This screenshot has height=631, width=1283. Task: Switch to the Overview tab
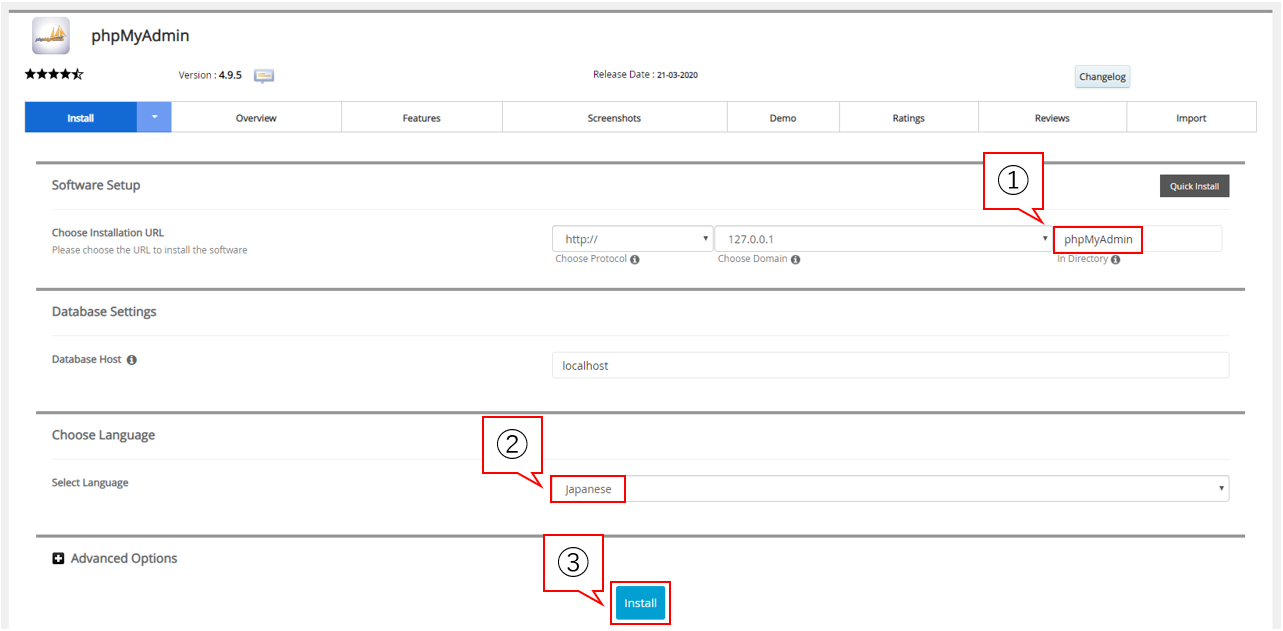256,118
